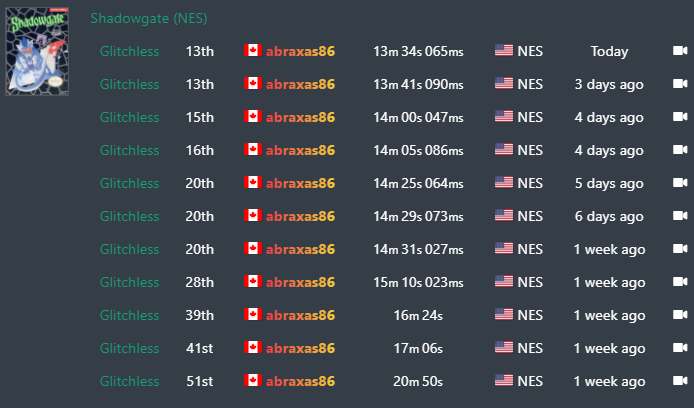
Task: Open video icon for the 20m 50s run
Action: (x=680, y=381)
